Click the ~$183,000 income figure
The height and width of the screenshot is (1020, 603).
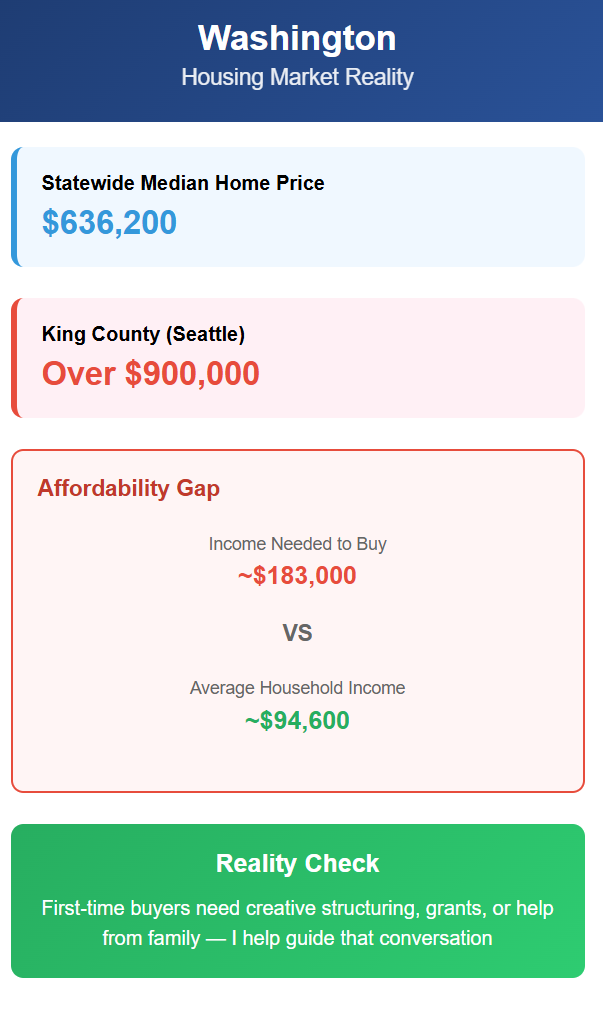(x=297, y=576)
